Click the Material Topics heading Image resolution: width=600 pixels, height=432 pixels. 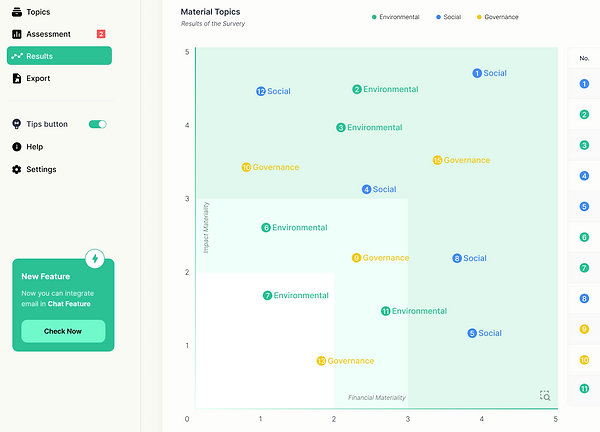(x=210, y=12)
